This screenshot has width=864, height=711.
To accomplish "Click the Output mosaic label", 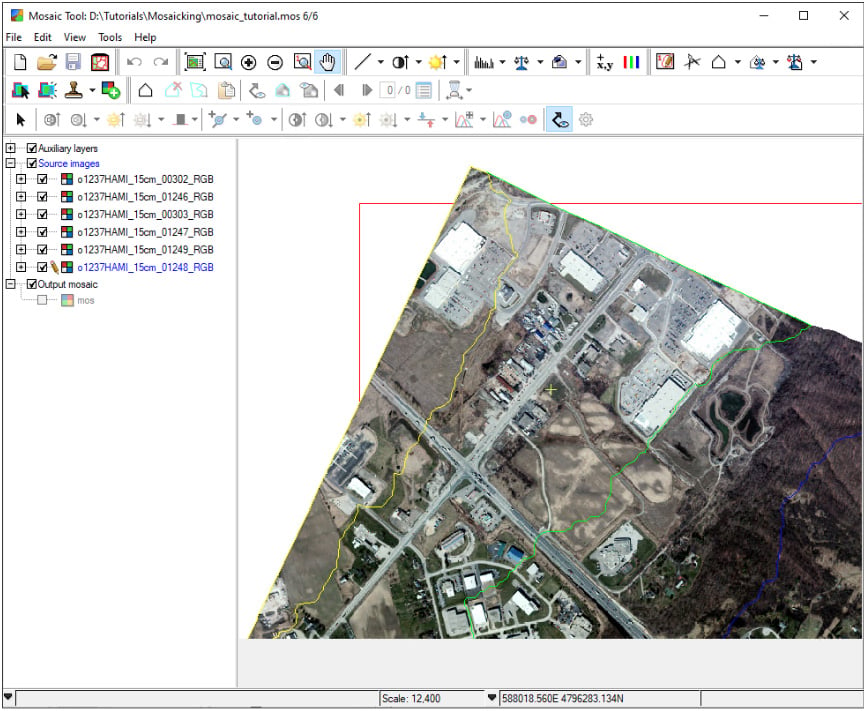I will tap(67, 284).
